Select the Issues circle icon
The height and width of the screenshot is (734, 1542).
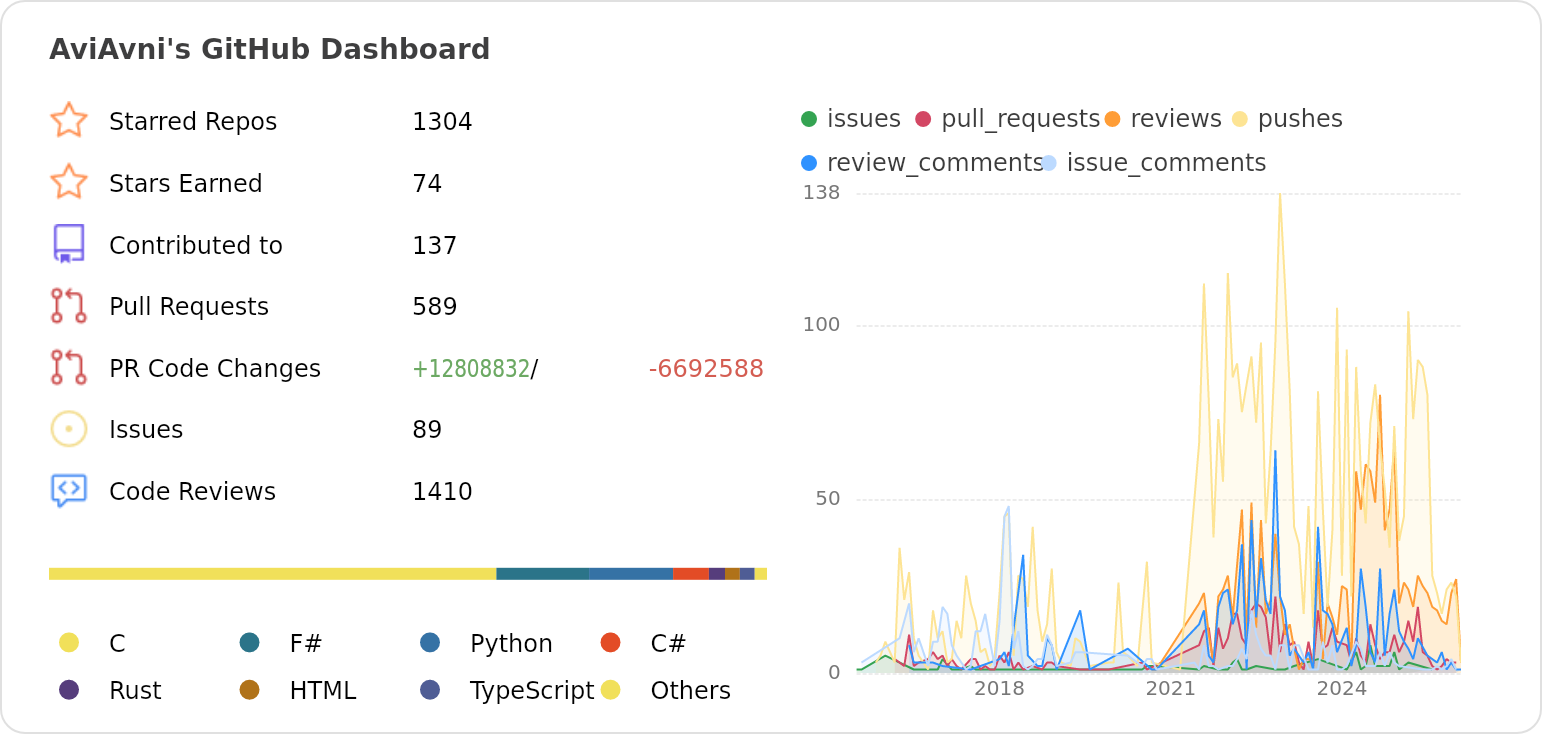[x=70, y=428]
